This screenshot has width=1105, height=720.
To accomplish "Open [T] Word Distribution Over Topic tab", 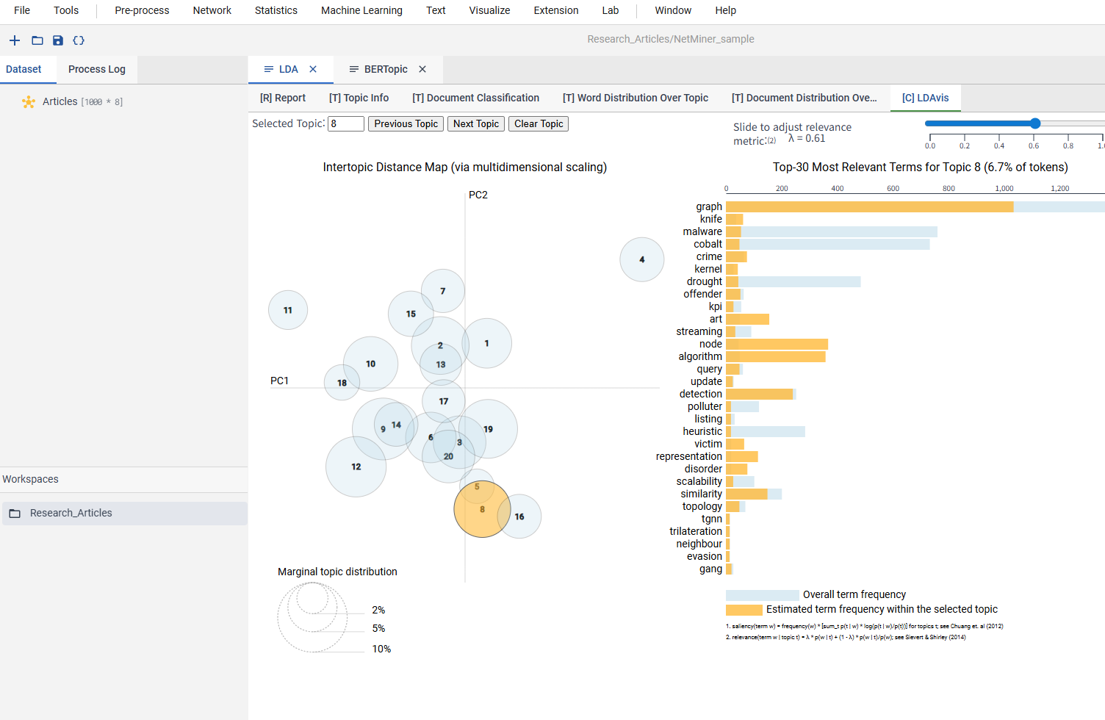I will pos(635,98).
